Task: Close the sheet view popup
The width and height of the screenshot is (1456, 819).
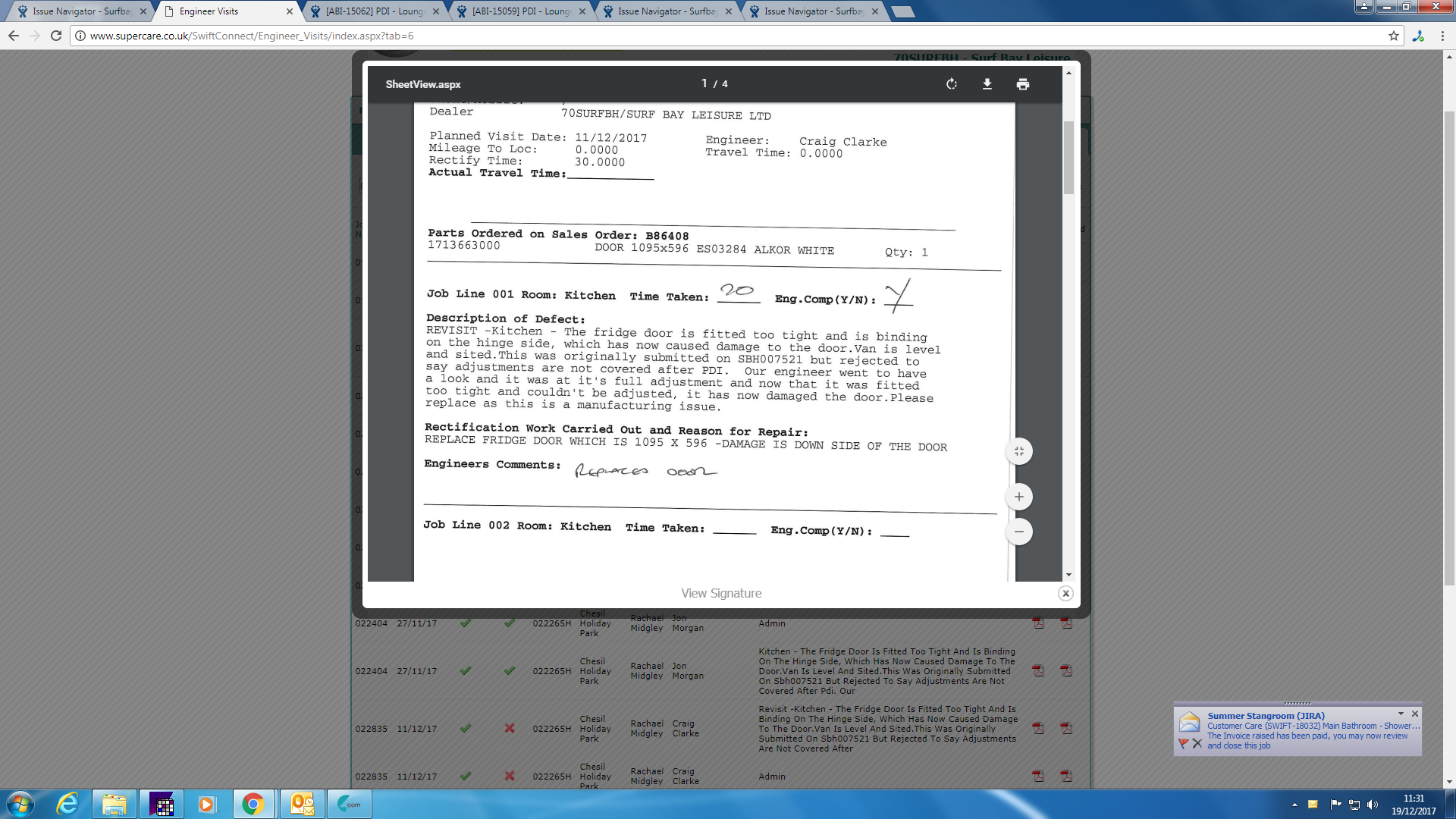Action: point(1065,594)
